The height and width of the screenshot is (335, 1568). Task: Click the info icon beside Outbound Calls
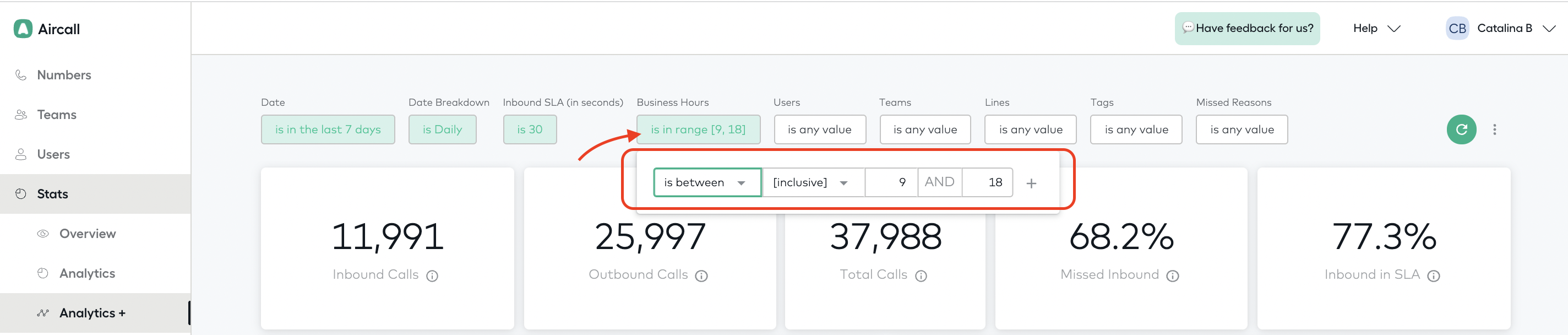701,276
